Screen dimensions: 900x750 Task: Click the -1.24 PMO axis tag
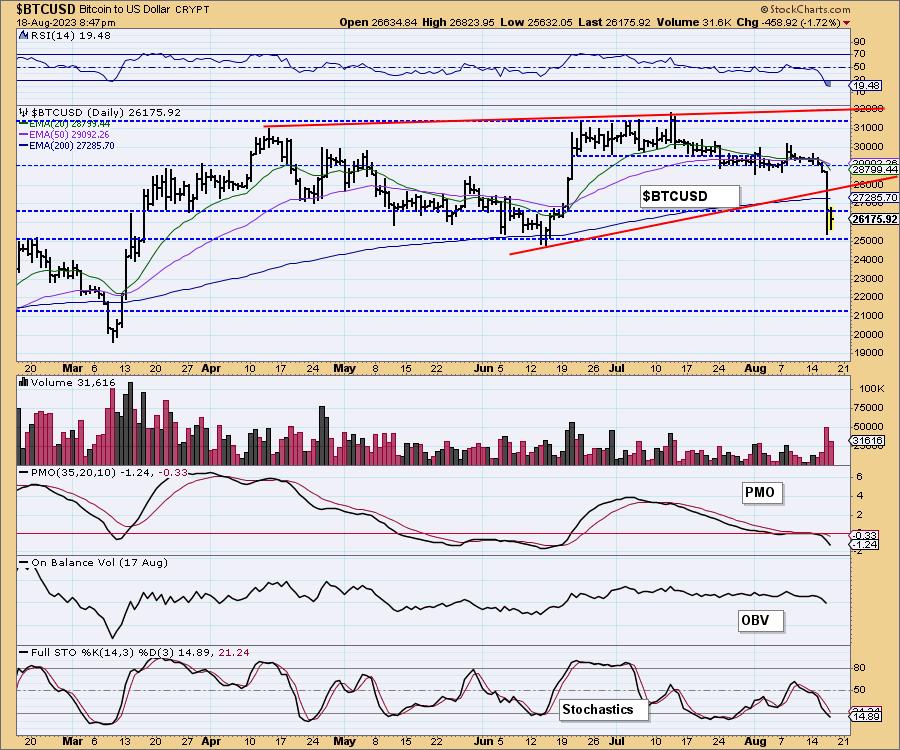864,545
